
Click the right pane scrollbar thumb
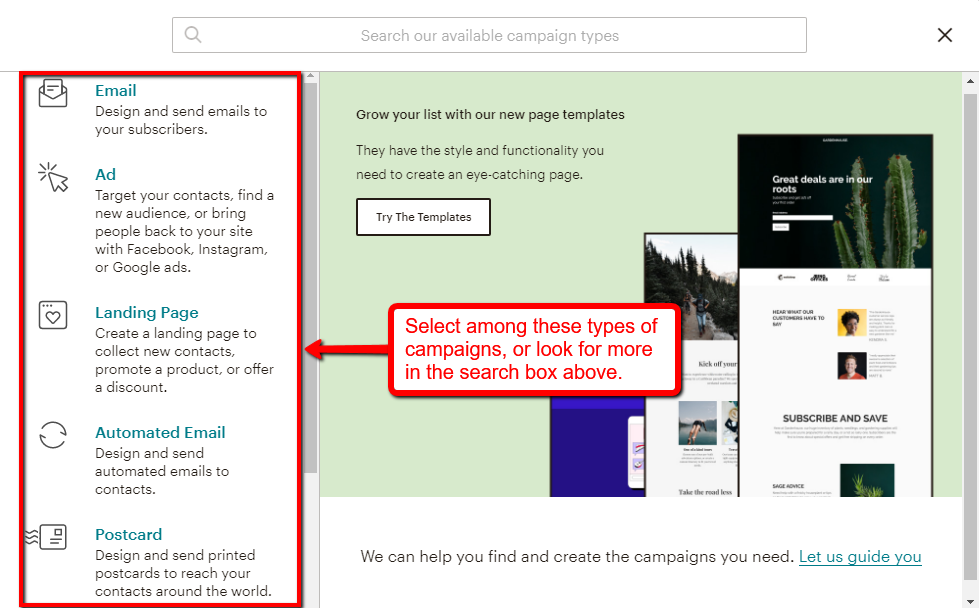pos(970,337)
